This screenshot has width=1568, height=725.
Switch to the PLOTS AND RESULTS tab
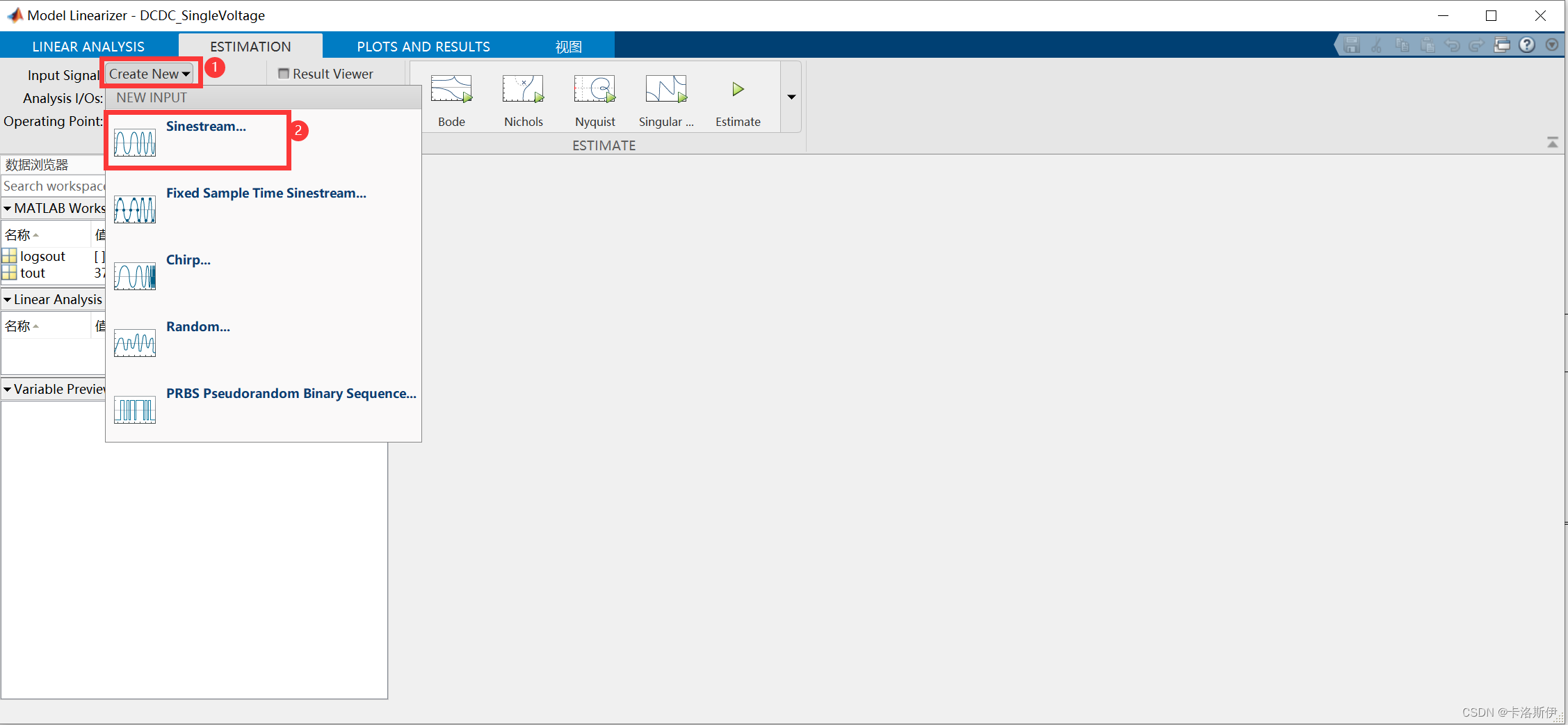423,46
